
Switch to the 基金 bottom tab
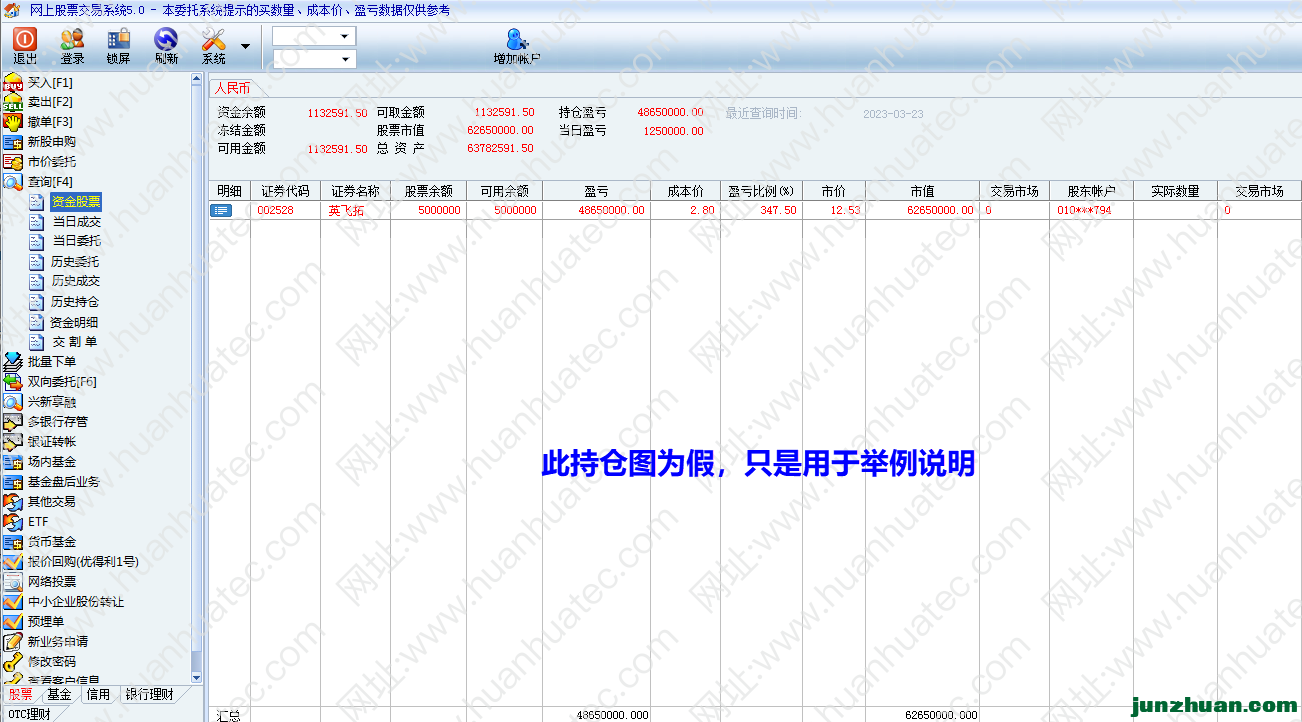59,694
